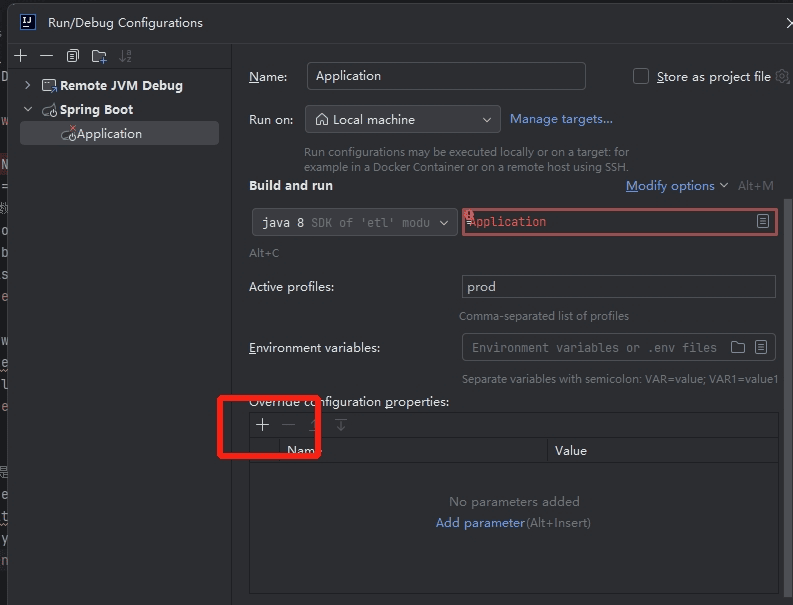Collapse Spring Boot tree node
This screenshot has height=605, width=793.
click(x=28, y=110)
